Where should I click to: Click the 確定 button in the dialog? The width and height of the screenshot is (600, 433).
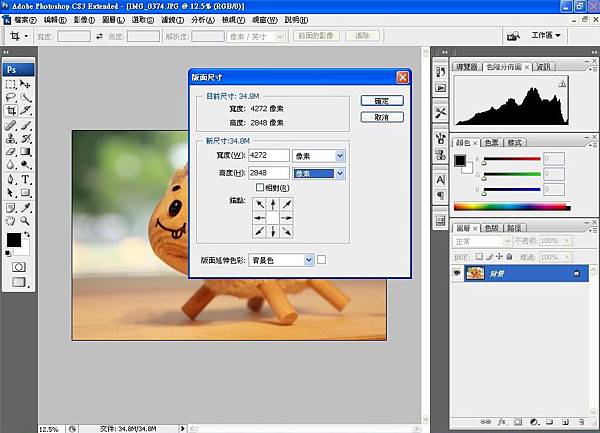coord(382,101)
